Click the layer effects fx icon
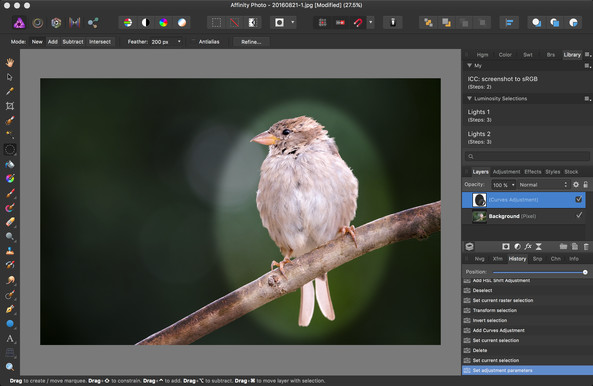The image size is (593, 386). pyautogui.click(x=528, y=246)
